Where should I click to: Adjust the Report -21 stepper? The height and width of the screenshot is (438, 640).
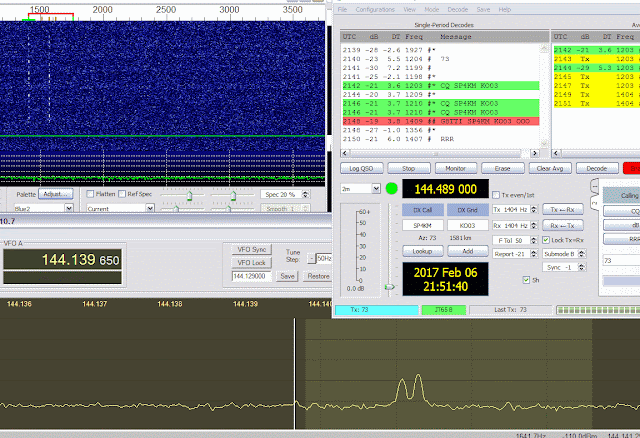pyautogui.click(x=534, y=254)
